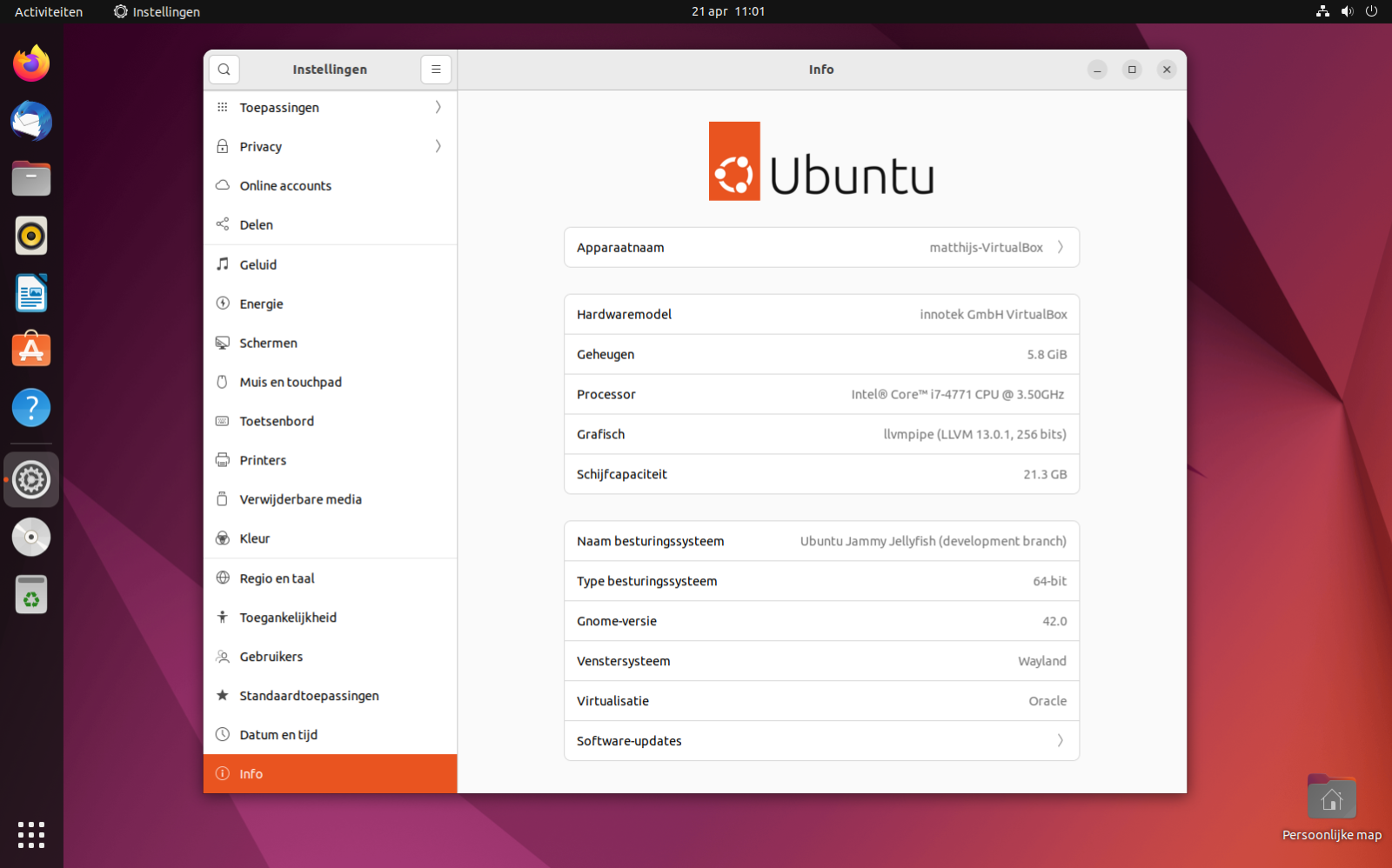Open Apparaatnaam row to rename device

pyautogui.click(x=821, y=248)
